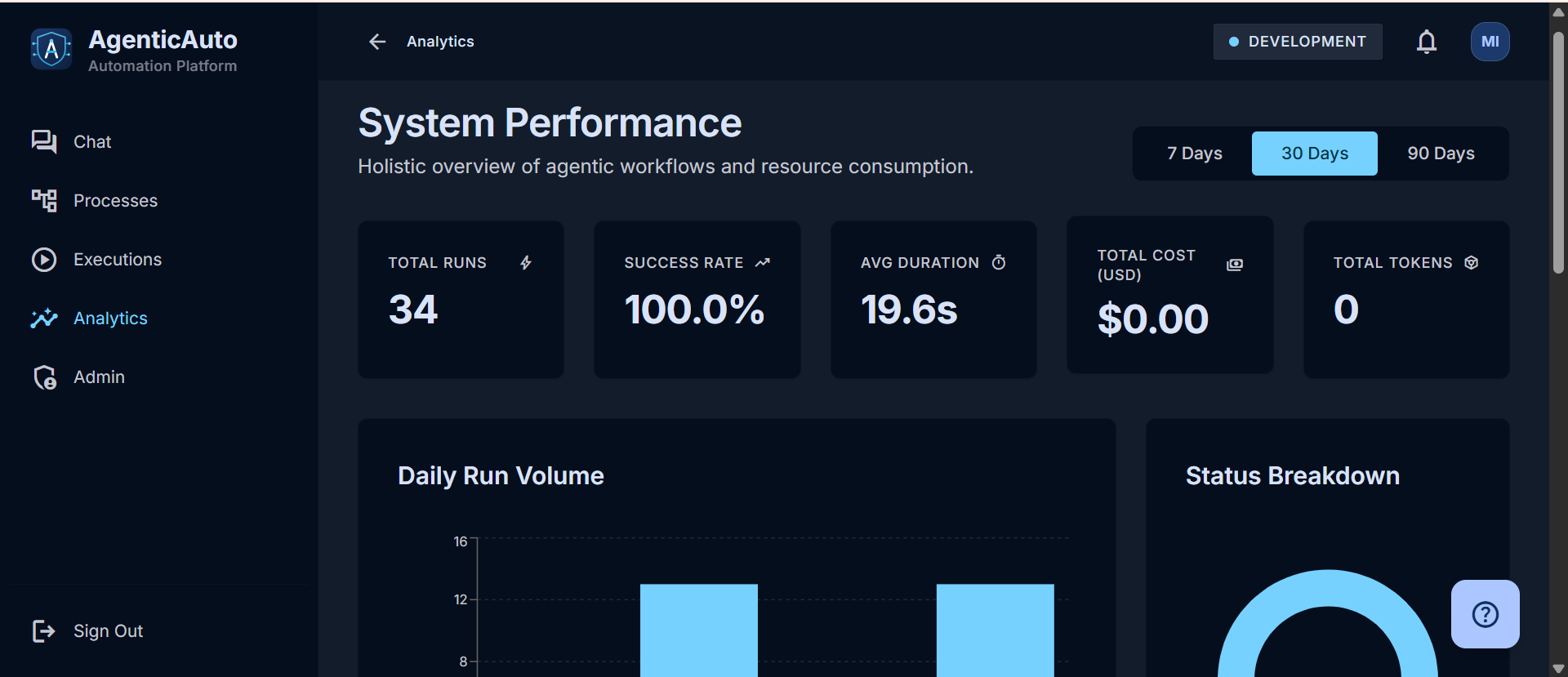
Task: Click the Analytics breadcrumb title
Action: click(x=440, y=42)
